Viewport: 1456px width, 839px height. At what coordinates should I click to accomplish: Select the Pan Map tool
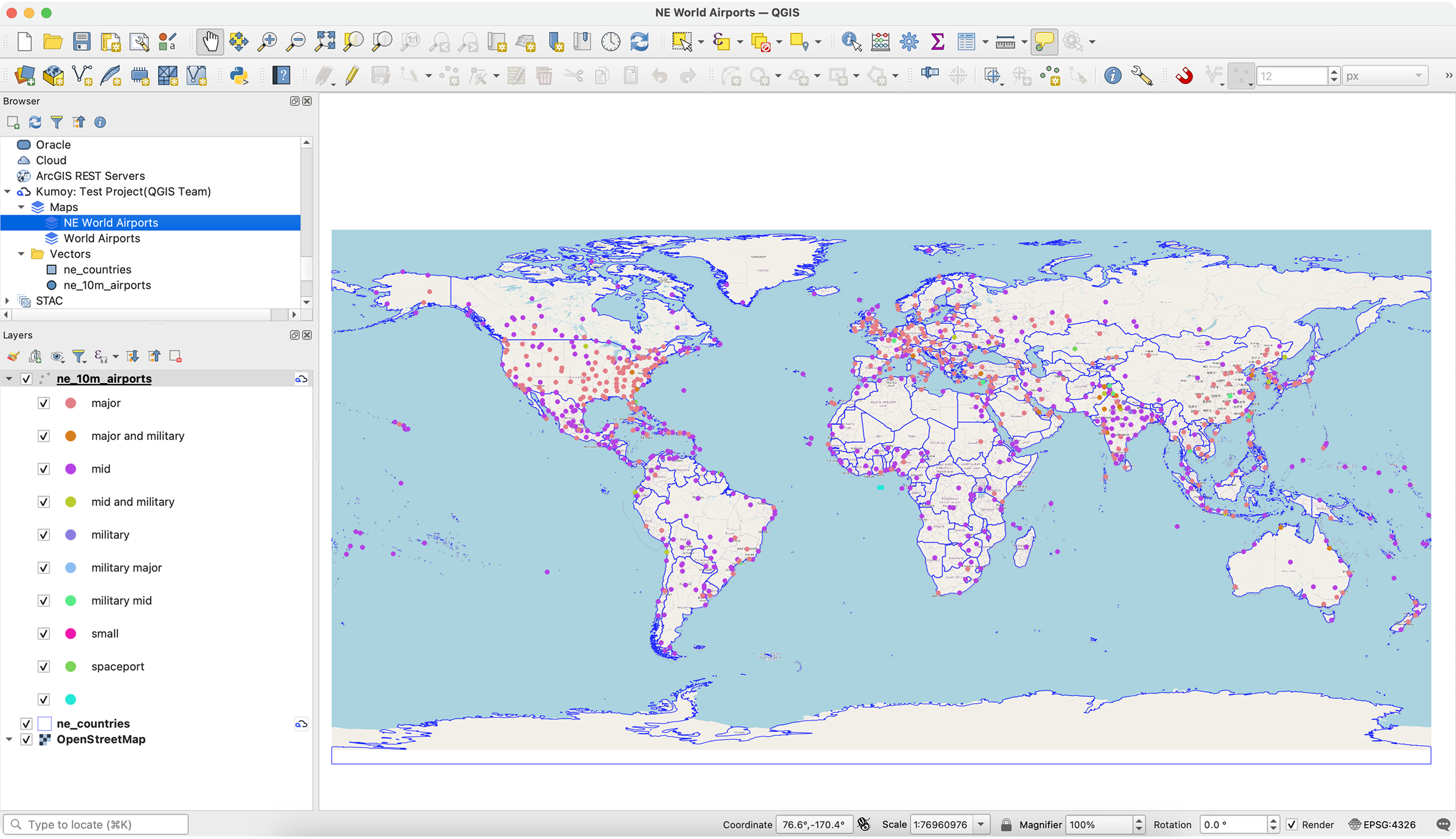[210, 41]
